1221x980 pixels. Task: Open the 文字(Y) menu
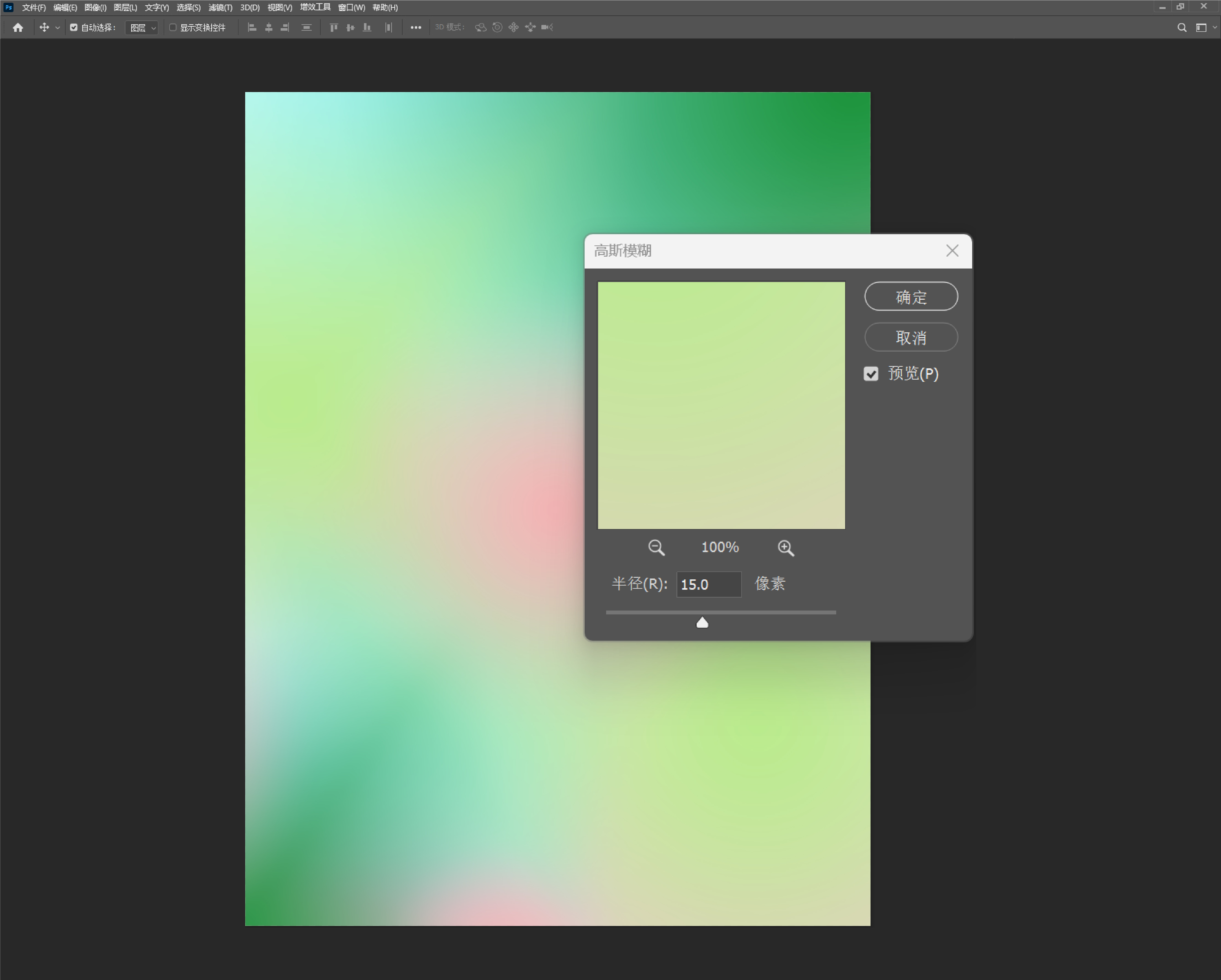[157, 7]
